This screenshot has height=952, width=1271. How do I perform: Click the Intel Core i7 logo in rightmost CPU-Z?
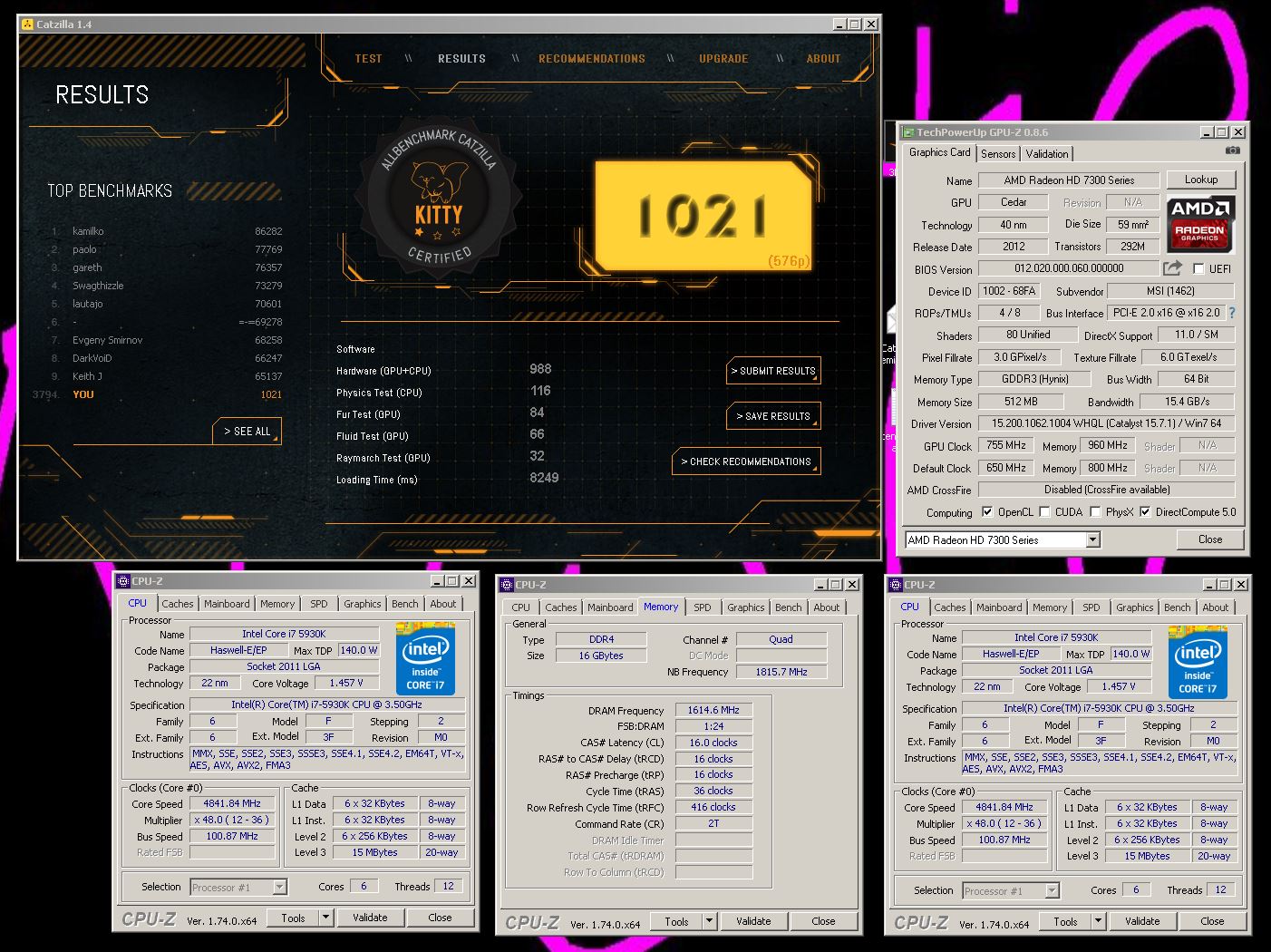pyautogui.click(x=1198, y=662)
